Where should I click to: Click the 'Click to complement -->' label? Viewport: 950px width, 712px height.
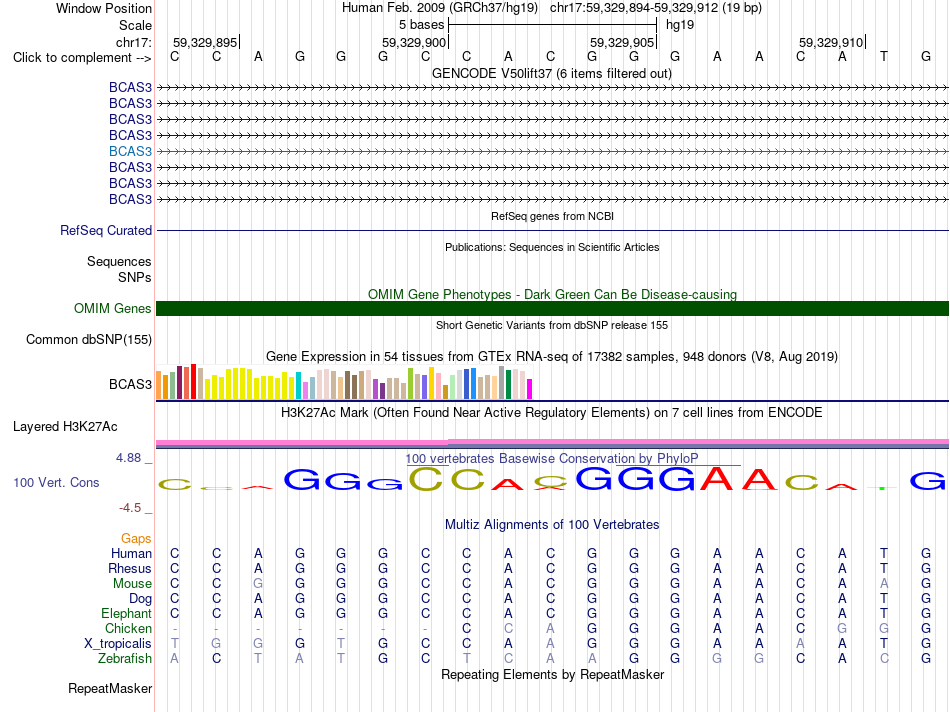click(x=82, y=58)
